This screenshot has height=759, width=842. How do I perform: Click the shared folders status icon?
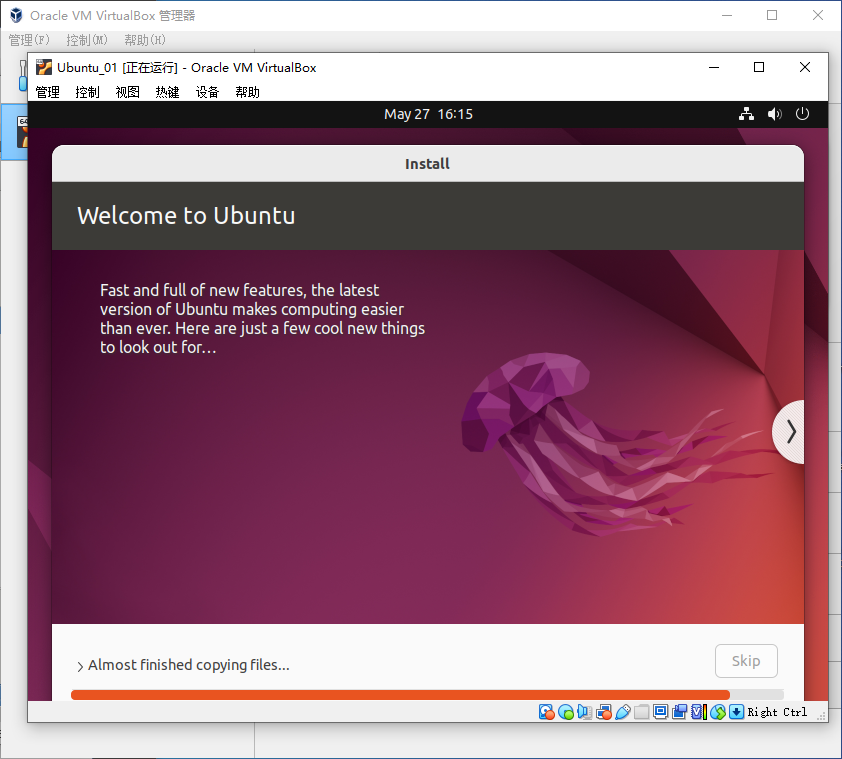click(x=641, y=712)
